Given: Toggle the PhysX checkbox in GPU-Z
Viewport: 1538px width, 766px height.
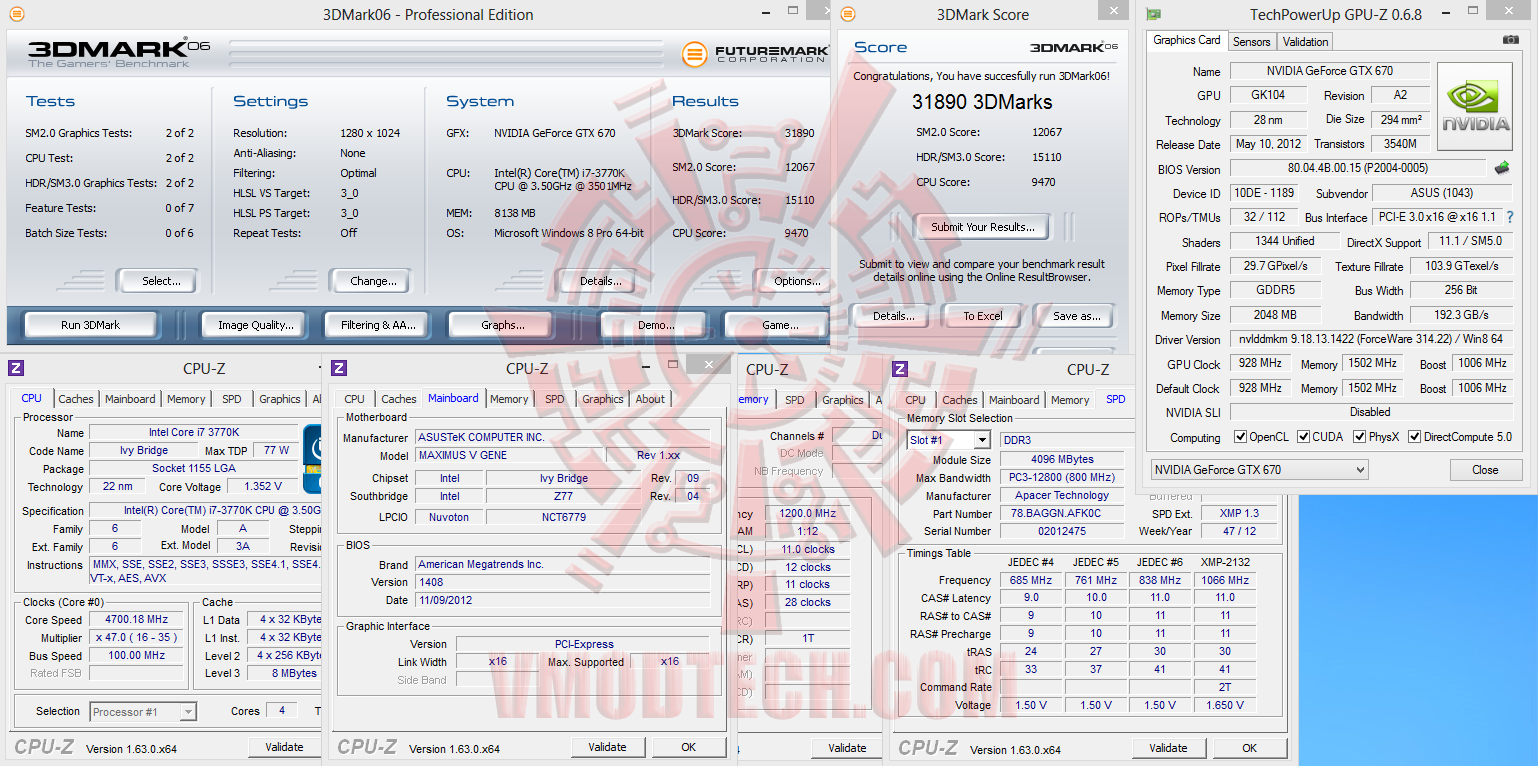Looking at the screenshot, I should [1359, 437].
